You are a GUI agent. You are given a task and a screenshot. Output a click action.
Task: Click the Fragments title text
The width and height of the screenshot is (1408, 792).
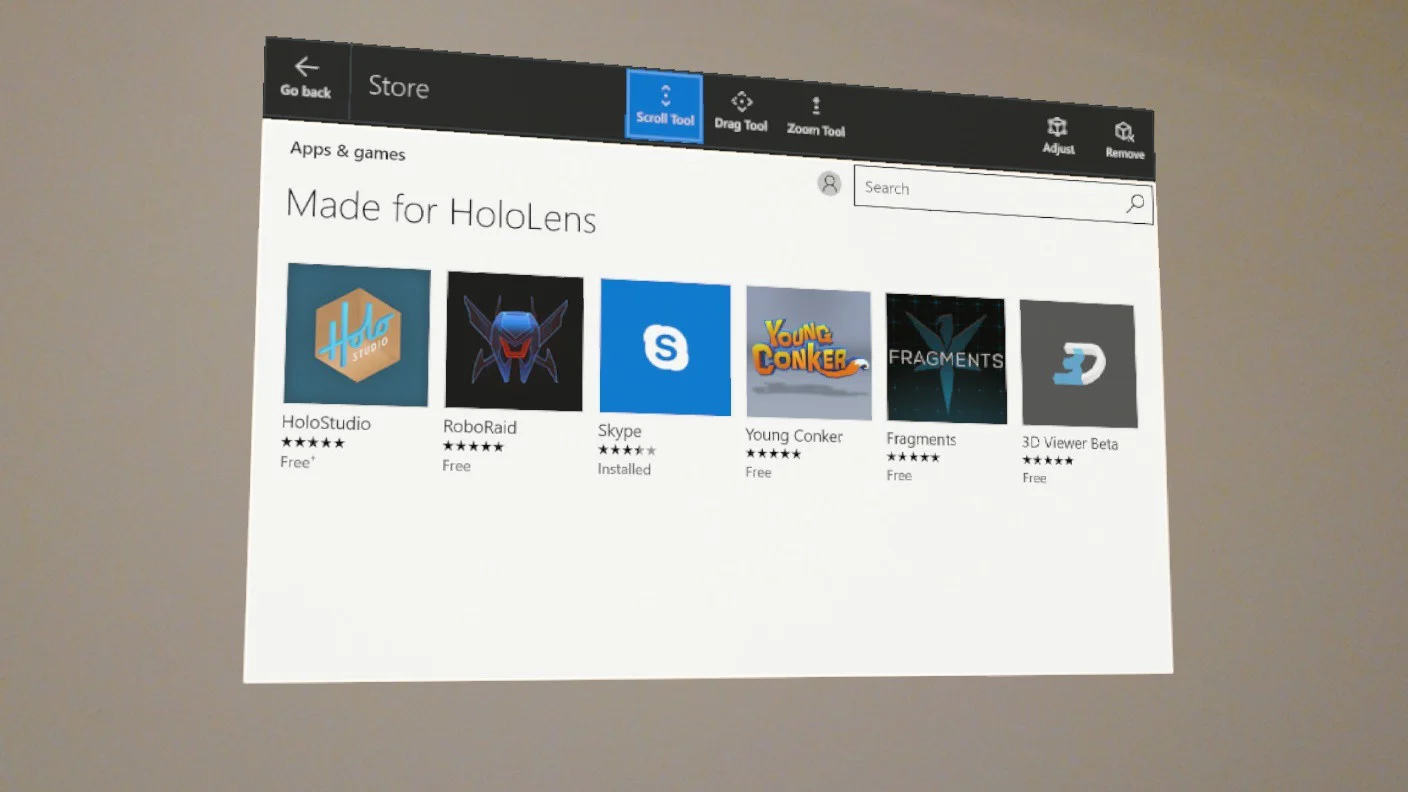[x=921, y=439]
